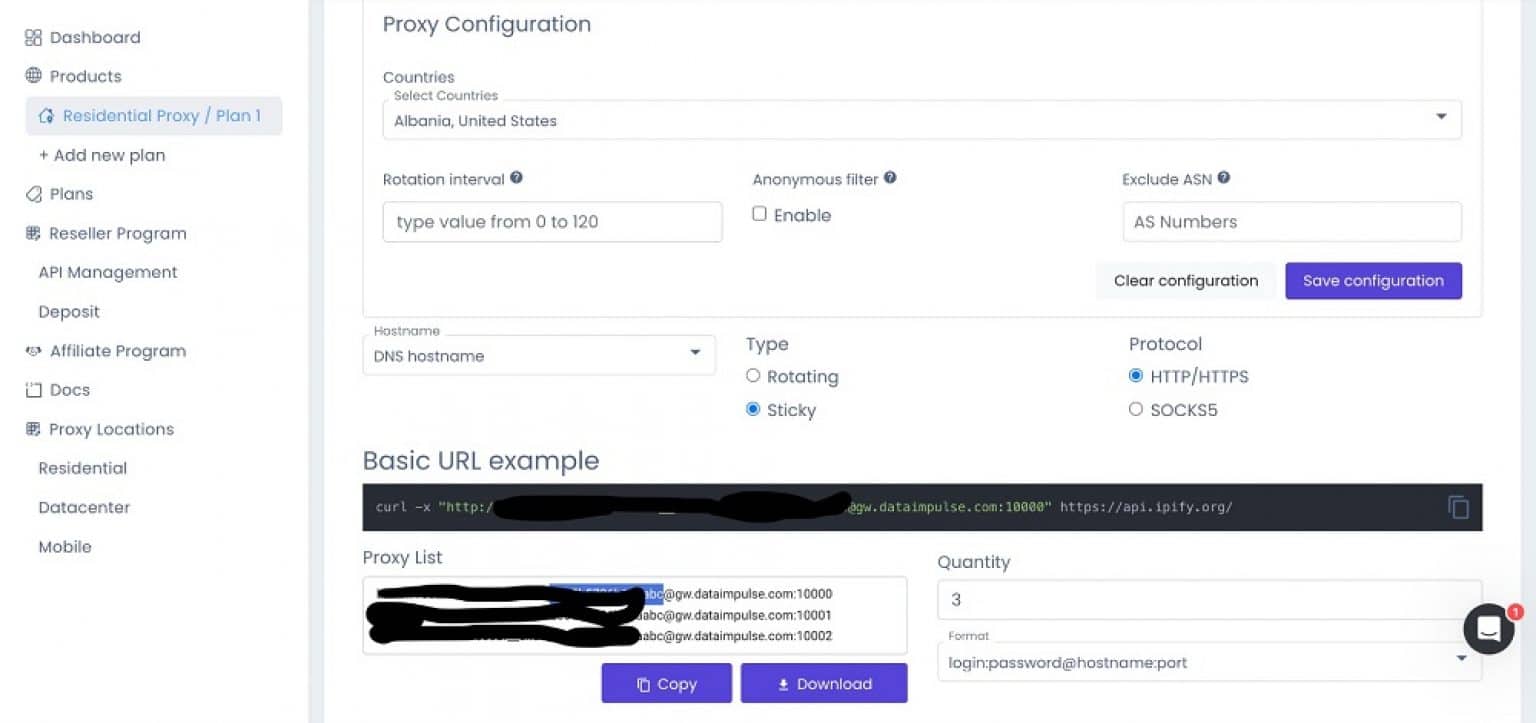Screen dimensions: 1536x723
Task: Click the Products globe icon
Action: point(33,76)
